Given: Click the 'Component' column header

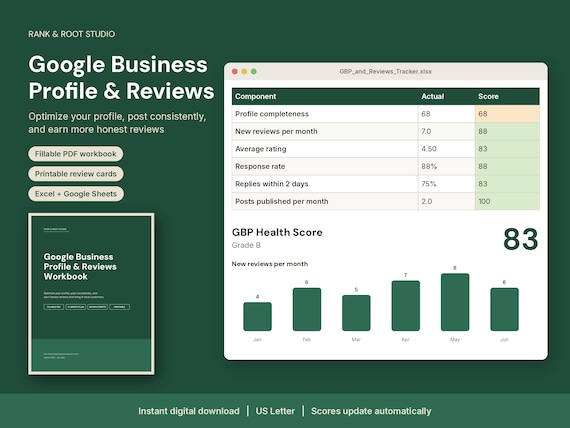Looking at the screenshot, I should click(x=256, y=96).
